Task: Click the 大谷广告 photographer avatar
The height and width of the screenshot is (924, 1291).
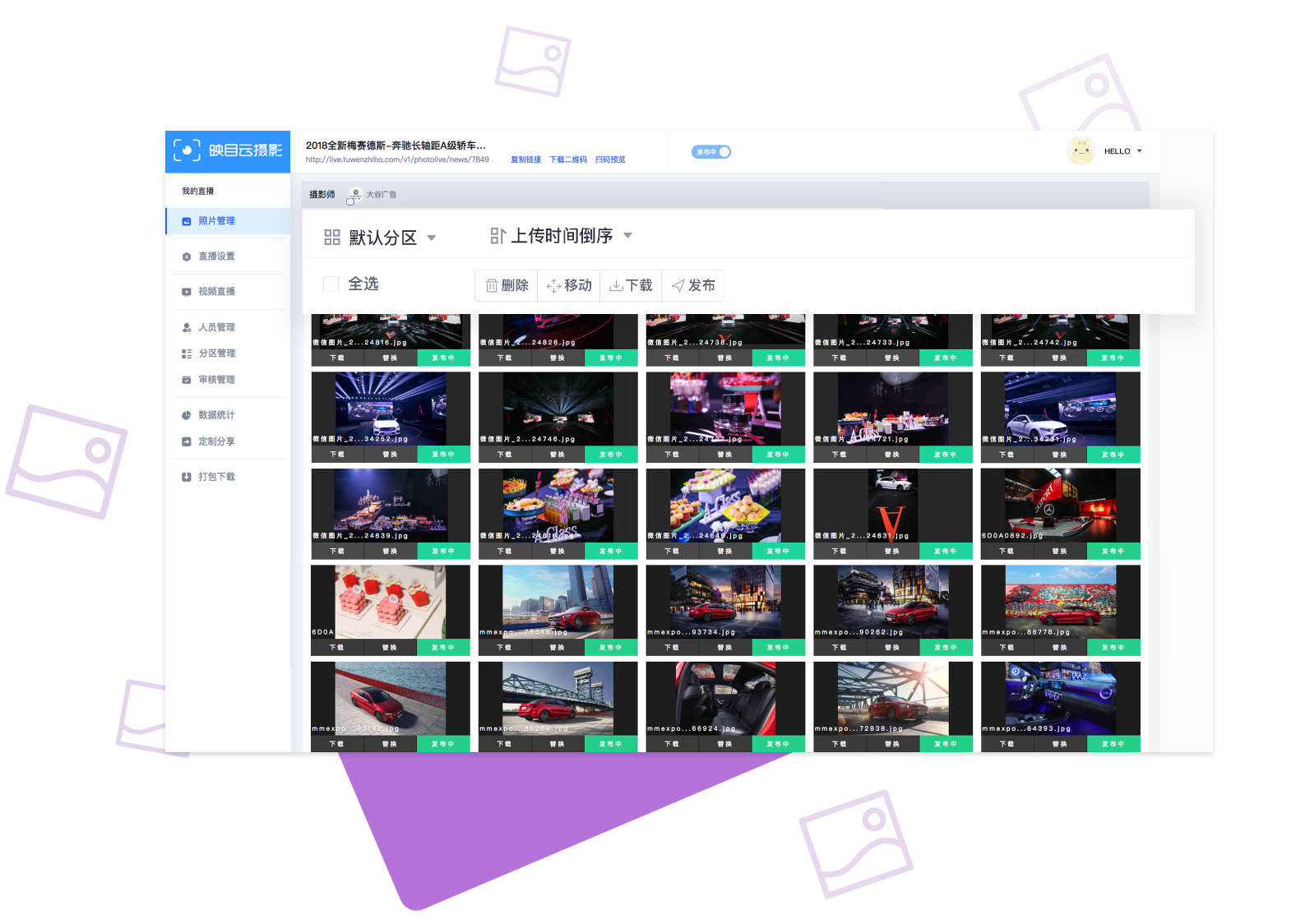Action: [x=354, y=195]
